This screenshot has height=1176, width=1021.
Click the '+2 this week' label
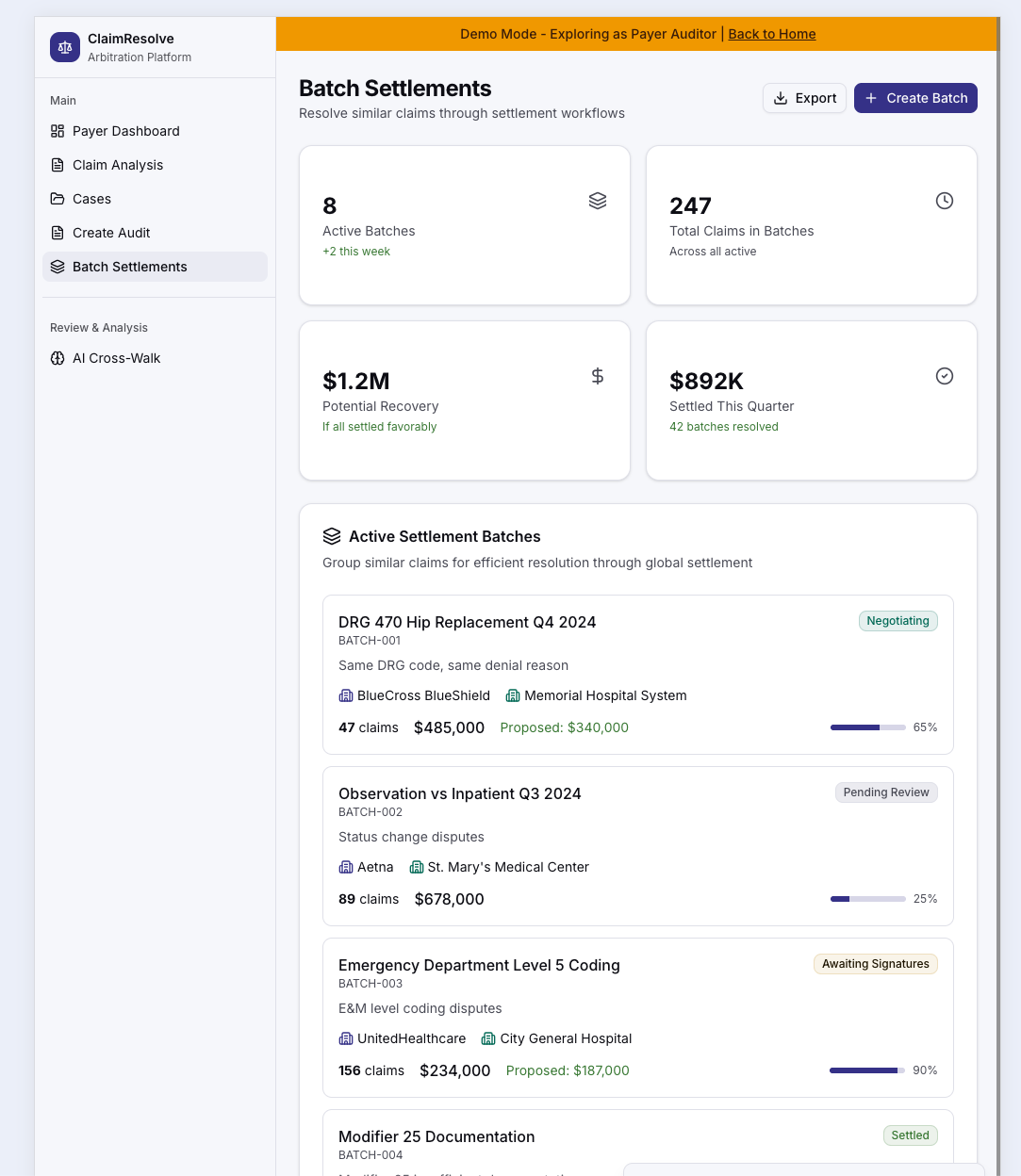coord(356,252)
